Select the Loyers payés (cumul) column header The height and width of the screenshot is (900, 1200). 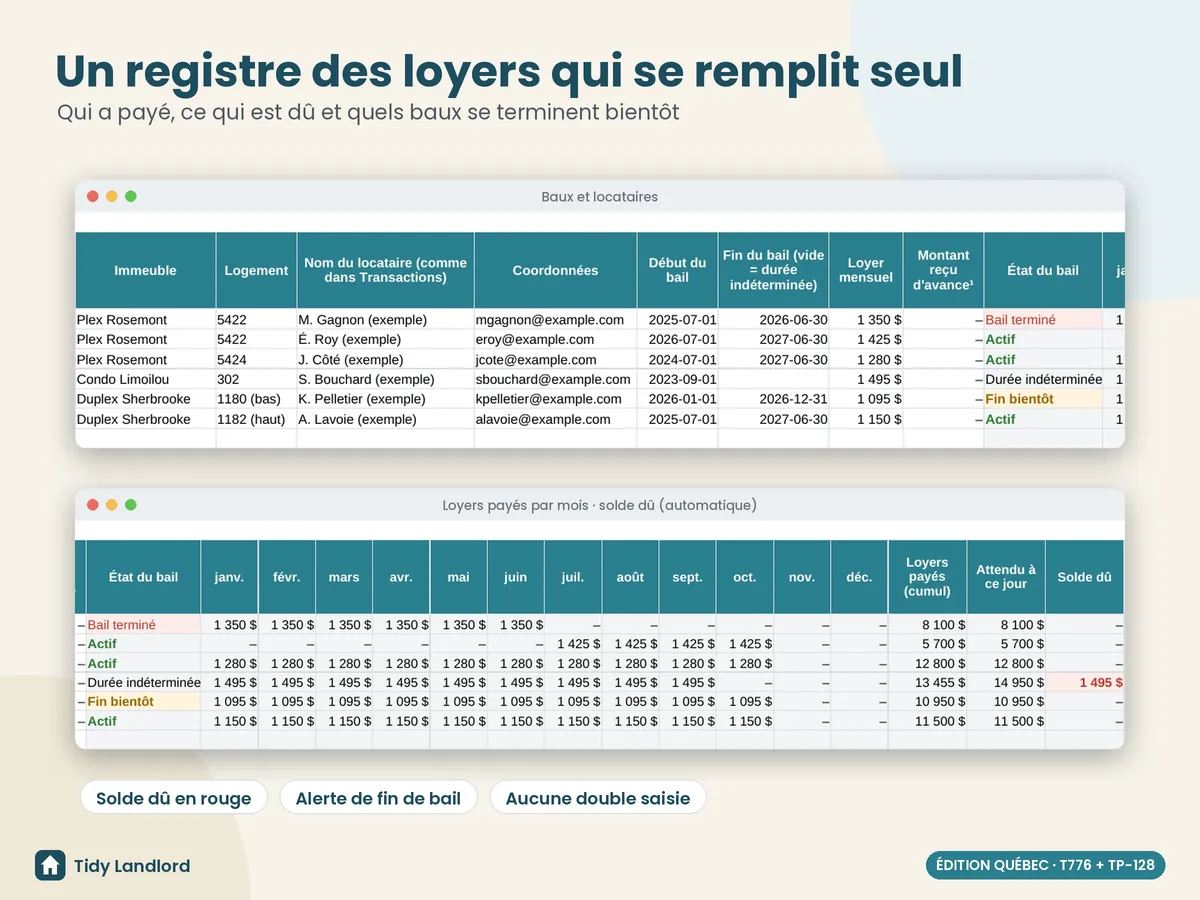click(x=927, y=577)
